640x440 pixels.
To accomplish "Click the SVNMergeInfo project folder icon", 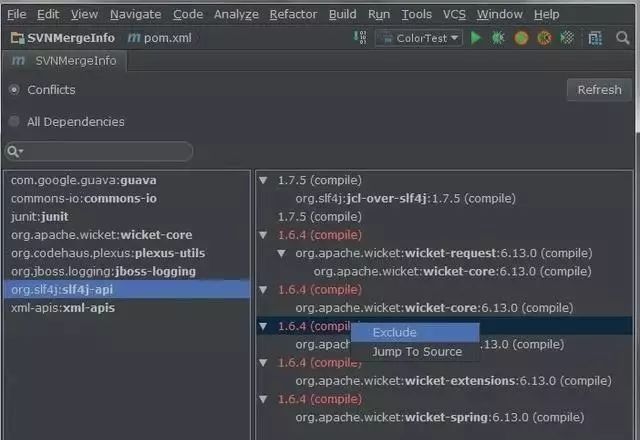I will pos(17,38).
